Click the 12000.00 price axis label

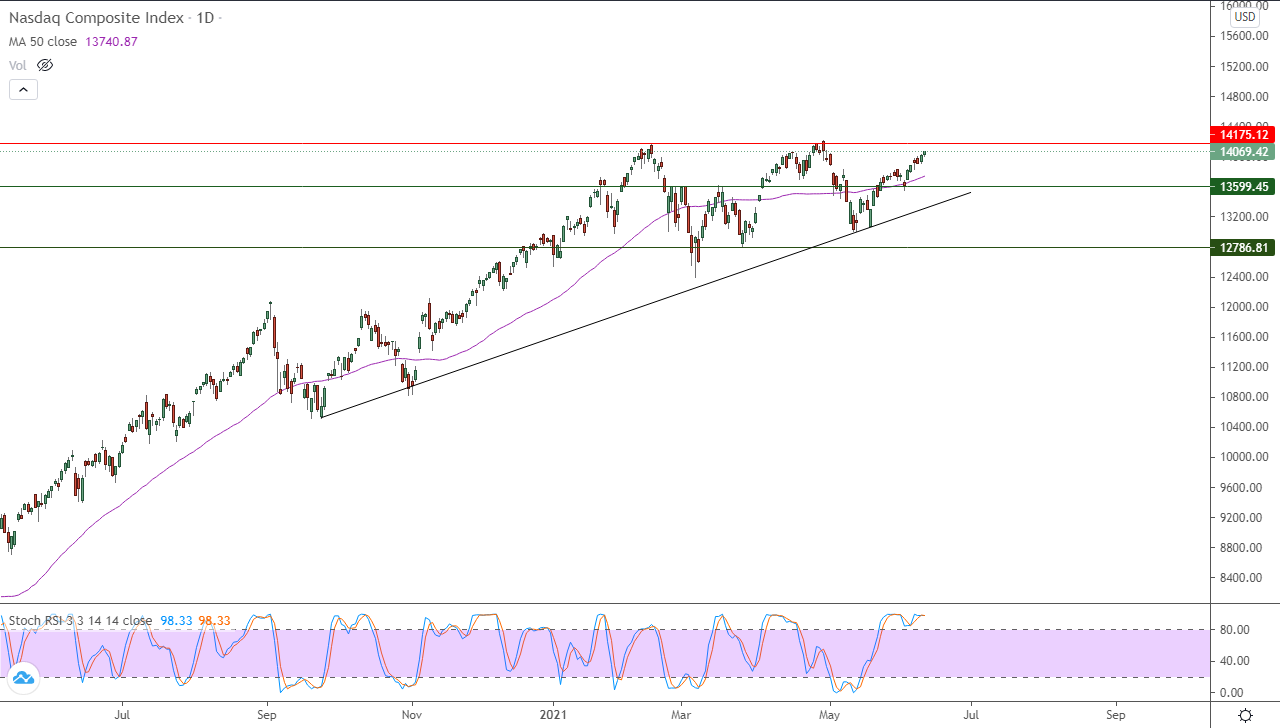tap(1244, 307)
